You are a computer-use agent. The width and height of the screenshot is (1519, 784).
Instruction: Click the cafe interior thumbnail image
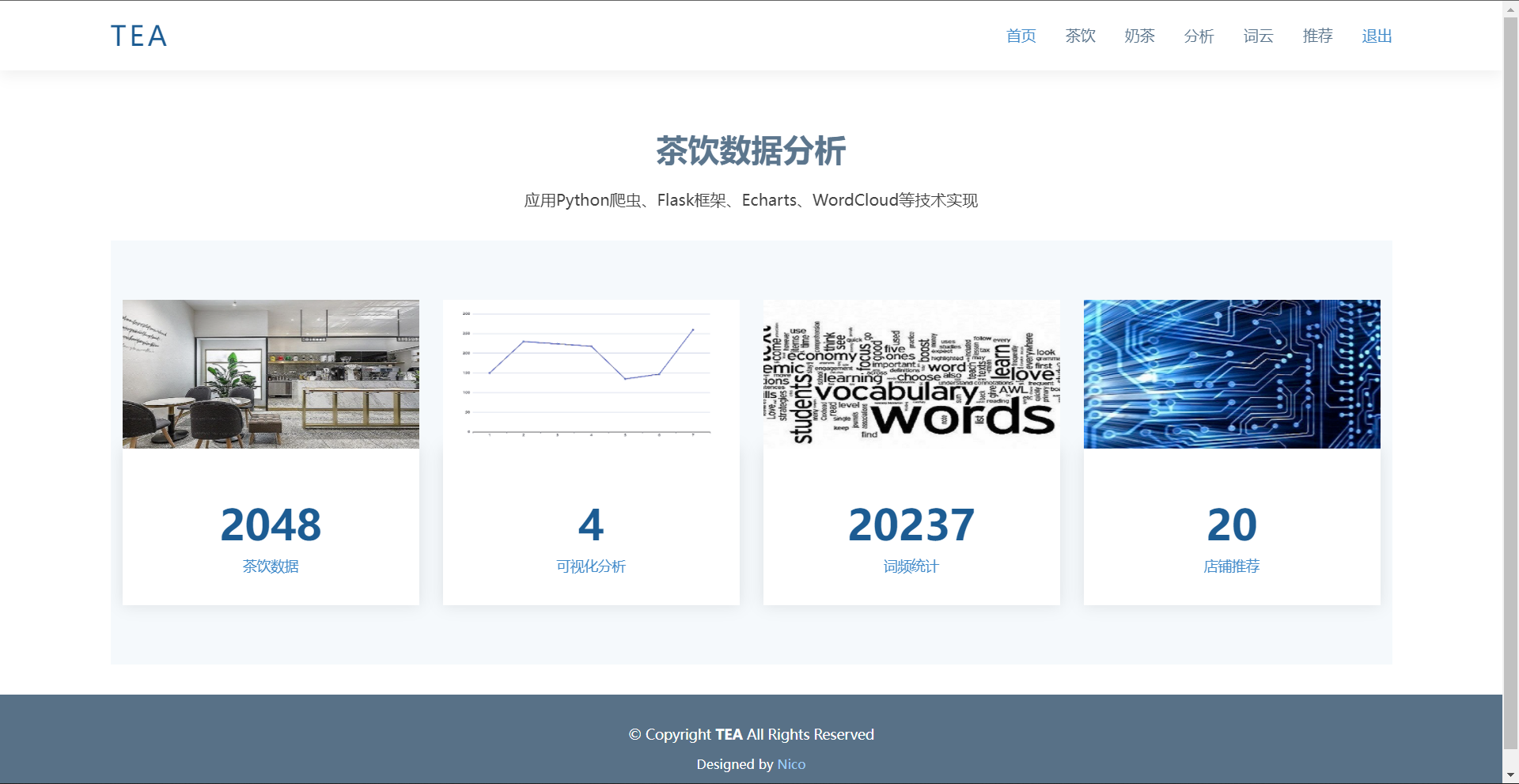(271, 373)
